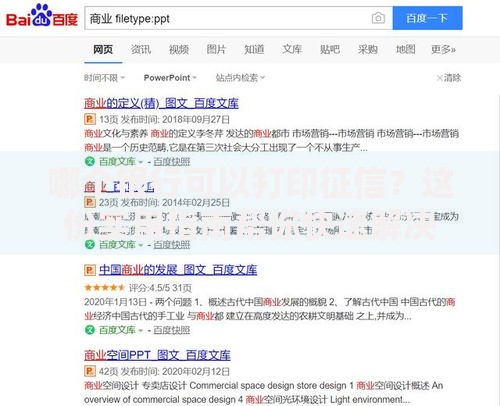
Task: Click 清除 to clear filters
Action: [x=449, y=78]
